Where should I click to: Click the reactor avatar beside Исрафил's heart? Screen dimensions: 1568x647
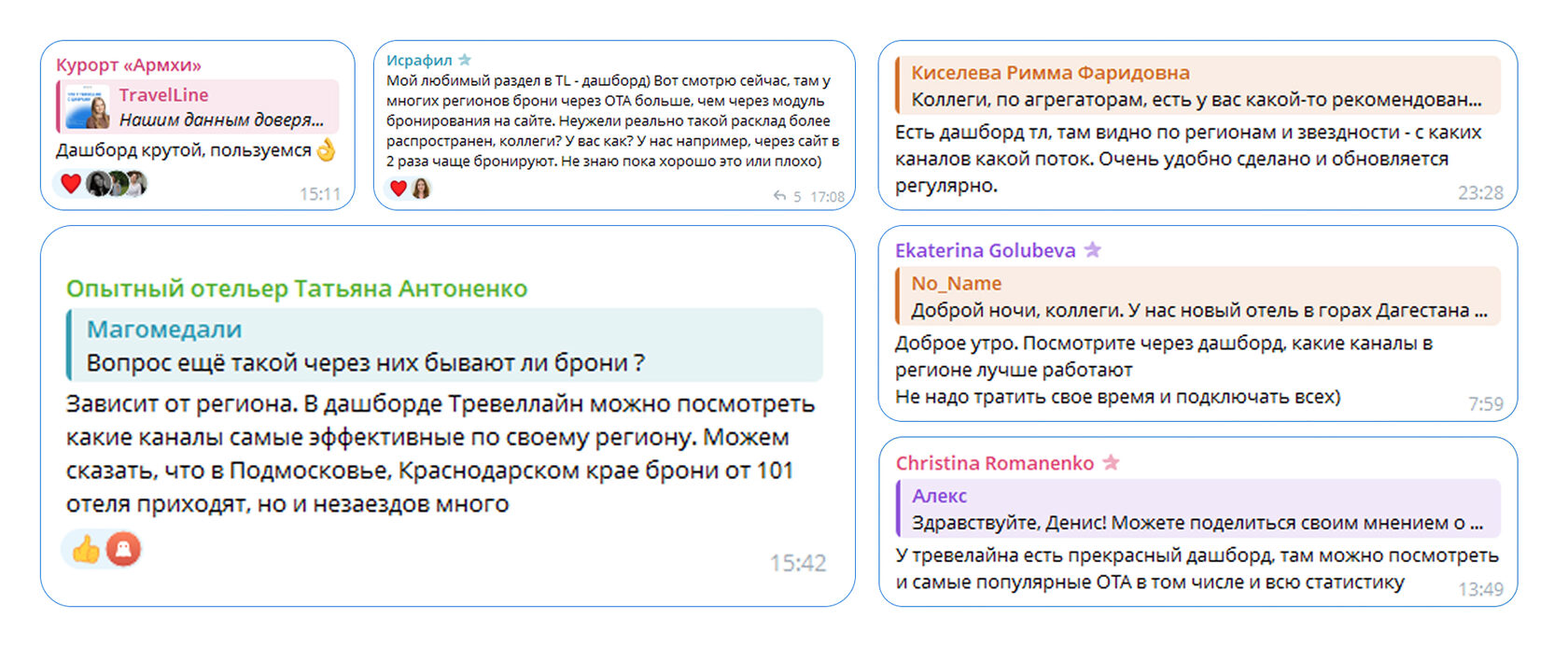421,189
